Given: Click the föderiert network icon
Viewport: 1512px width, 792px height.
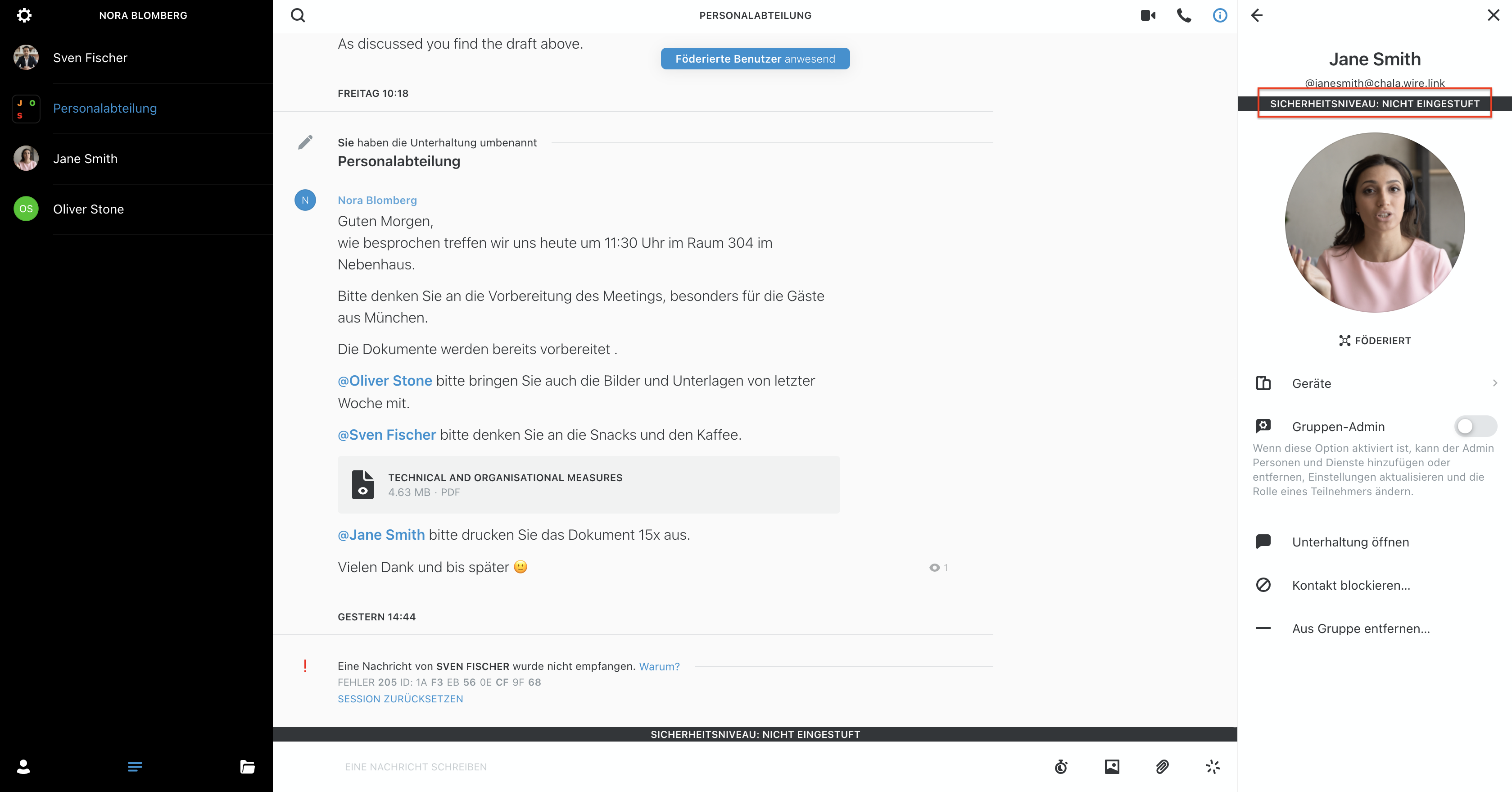Looking at the screenshot, I should point(1344,341).
